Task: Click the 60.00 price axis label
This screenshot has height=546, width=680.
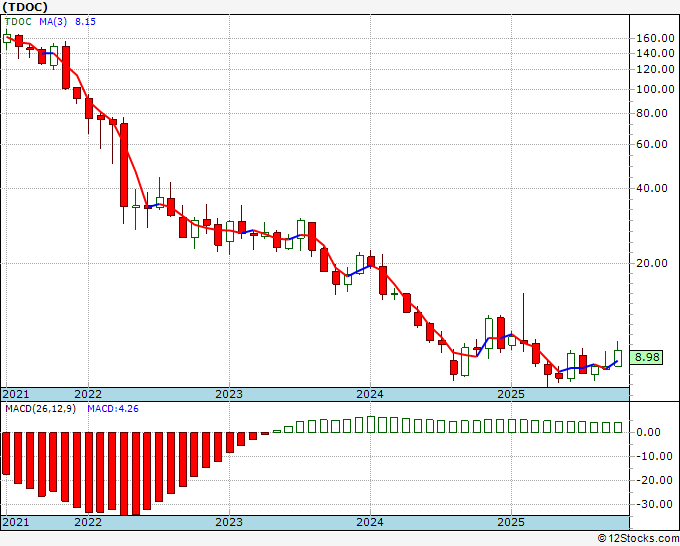Action: [x=651, y=144]
